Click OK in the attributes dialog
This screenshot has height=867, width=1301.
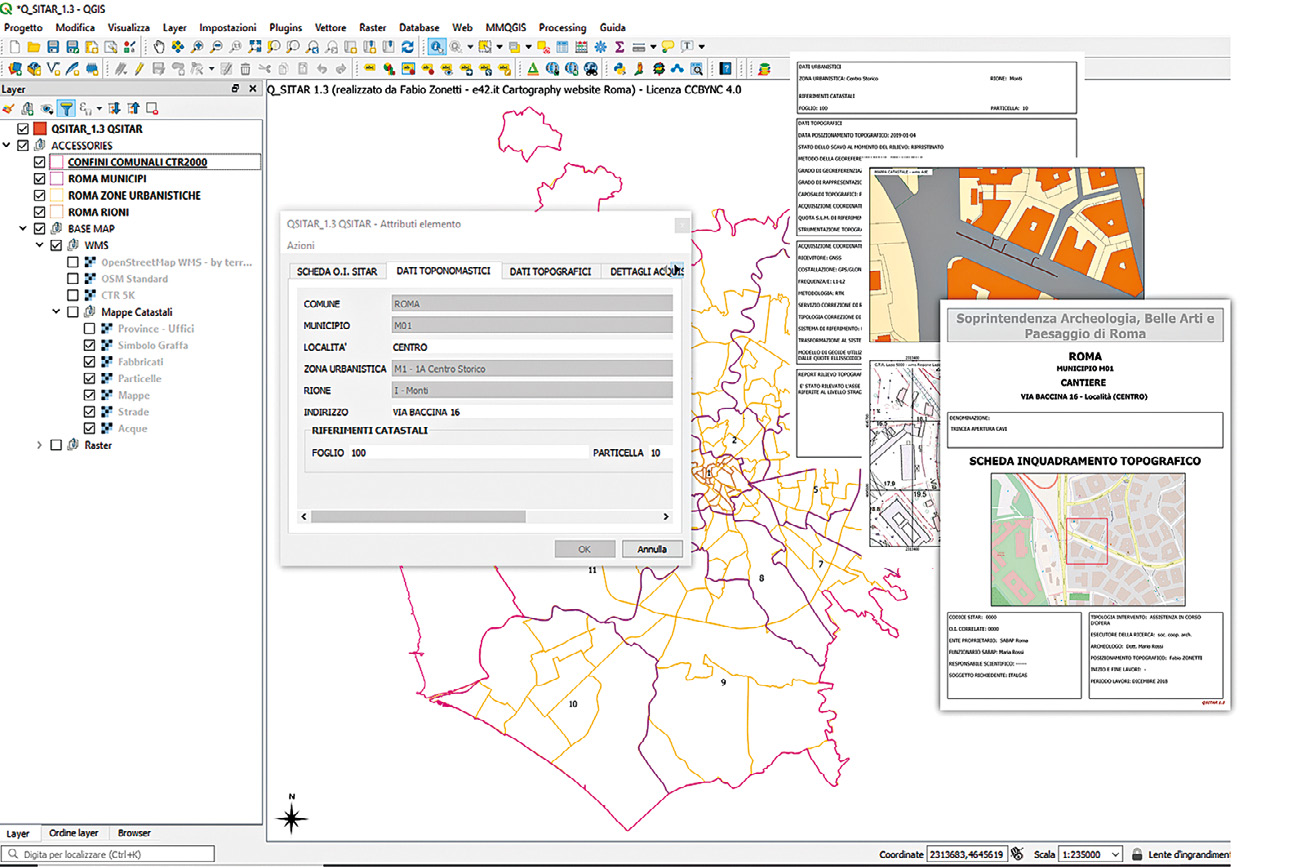click(x=585, y=549)
